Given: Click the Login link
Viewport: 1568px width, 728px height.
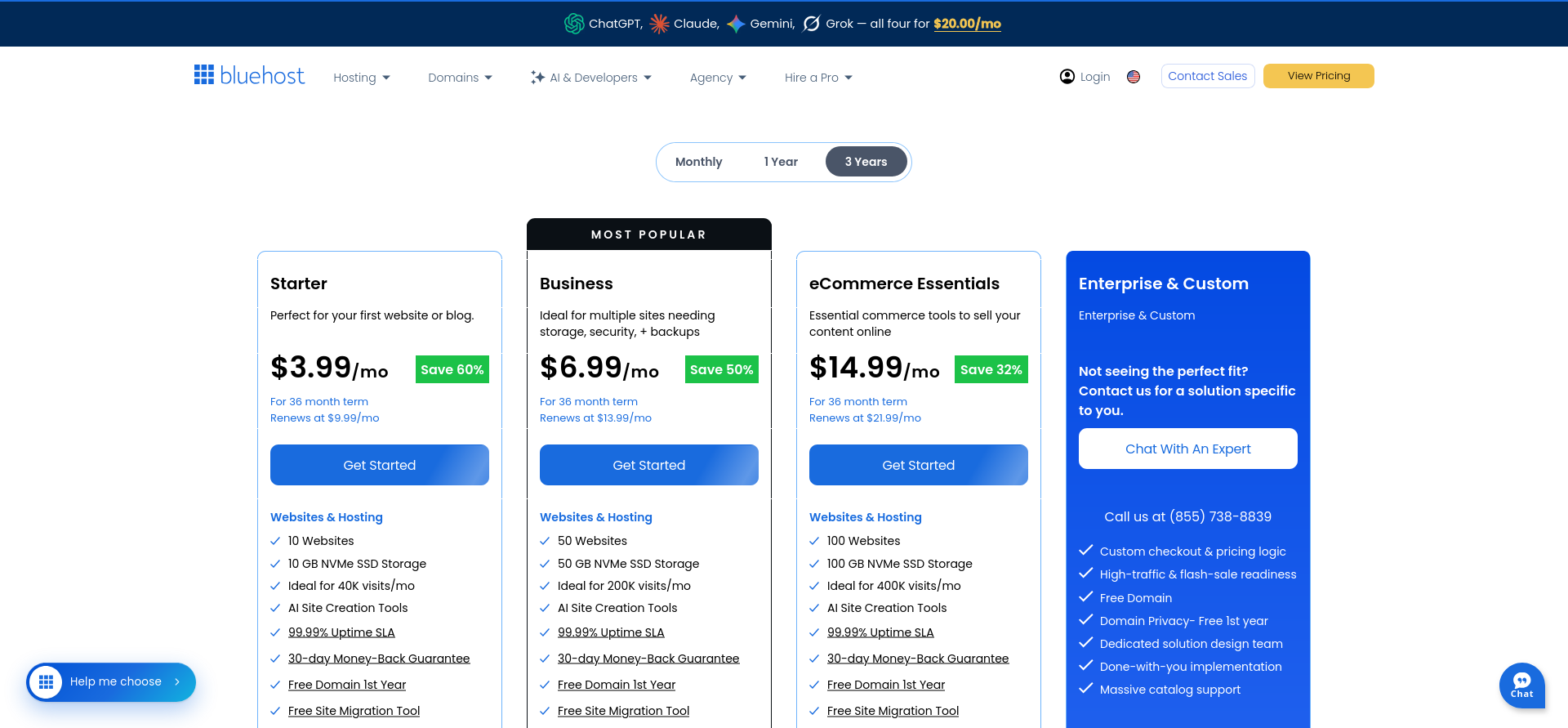Looking at the screenshot, I should point(1094,77).
